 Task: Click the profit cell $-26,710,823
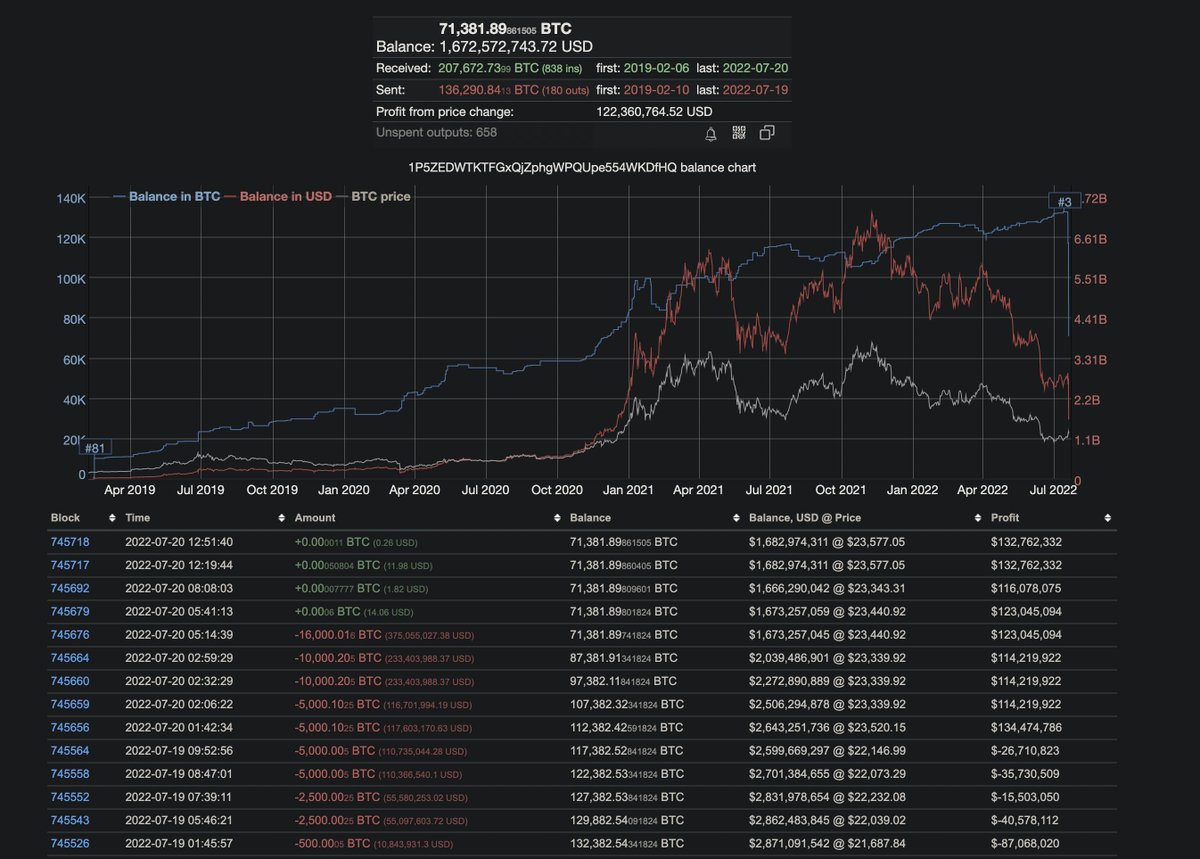coord(1026,751)
